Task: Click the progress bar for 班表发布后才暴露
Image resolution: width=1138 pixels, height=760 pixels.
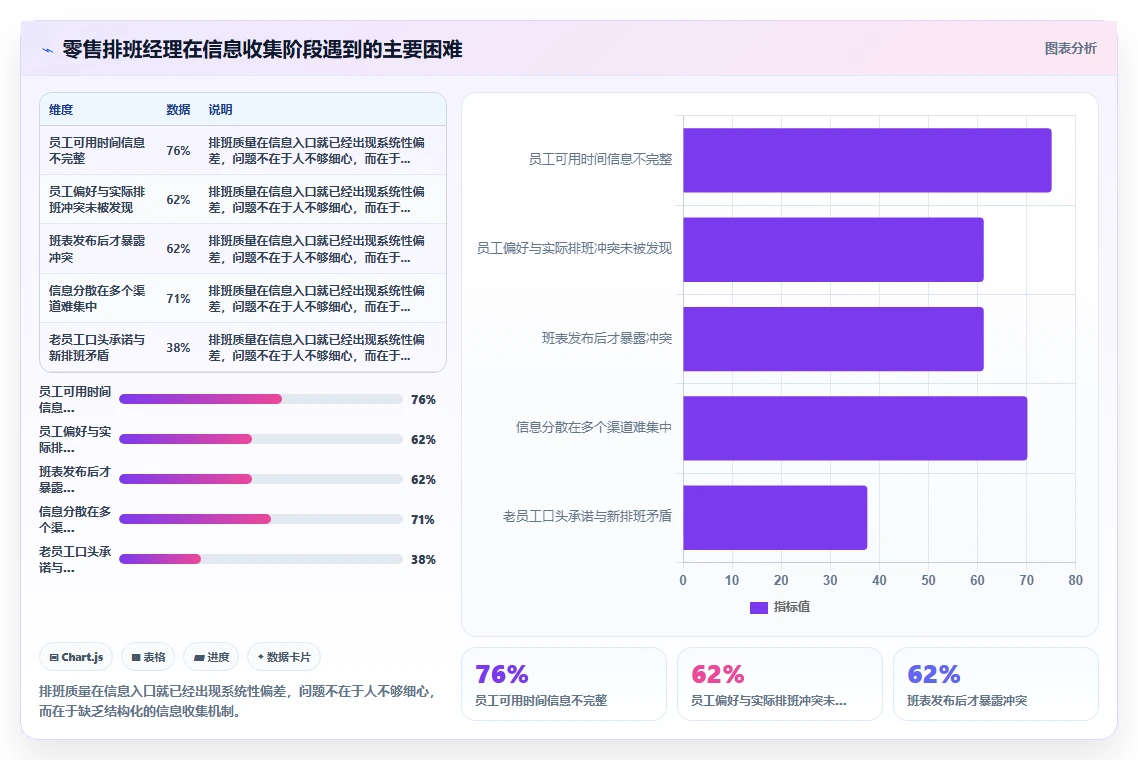Action: tap(261, 479)
